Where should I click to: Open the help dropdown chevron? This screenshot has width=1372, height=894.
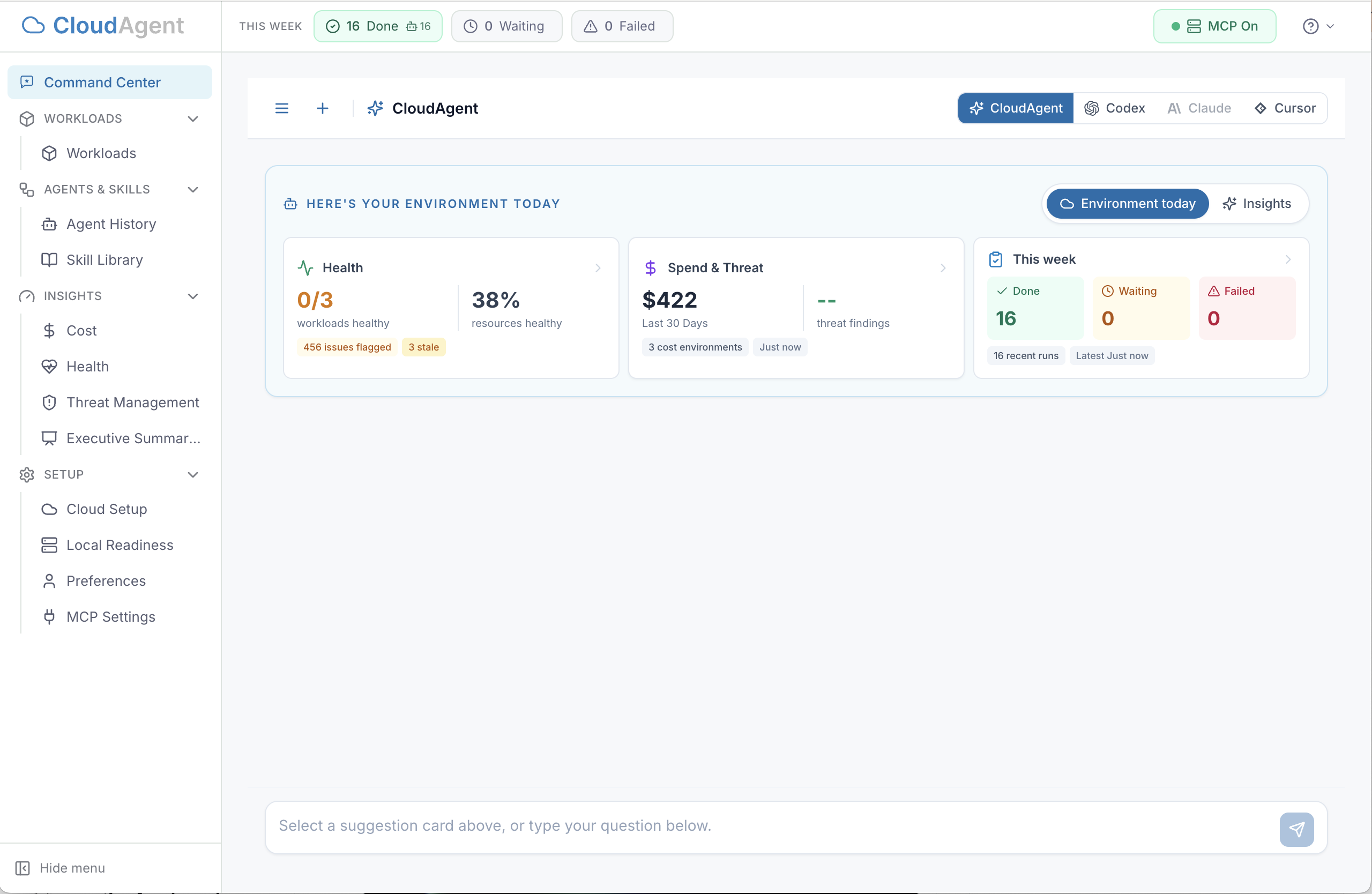[1331, 26]
